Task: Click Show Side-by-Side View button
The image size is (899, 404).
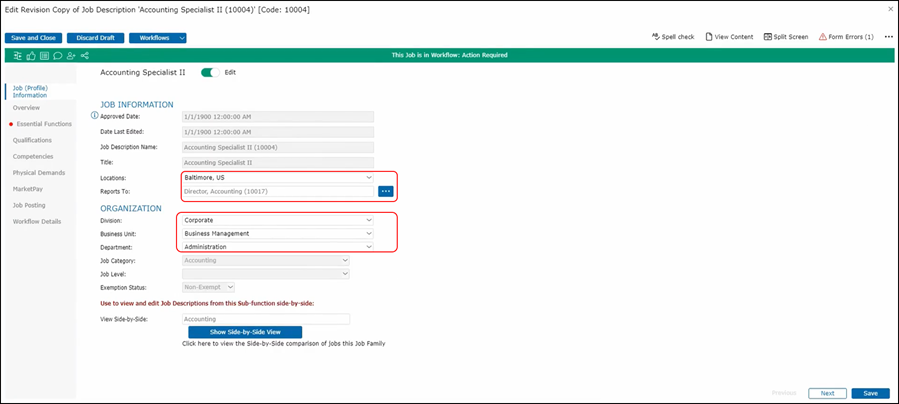Action: pyautogui.click(x=245, y=332)
